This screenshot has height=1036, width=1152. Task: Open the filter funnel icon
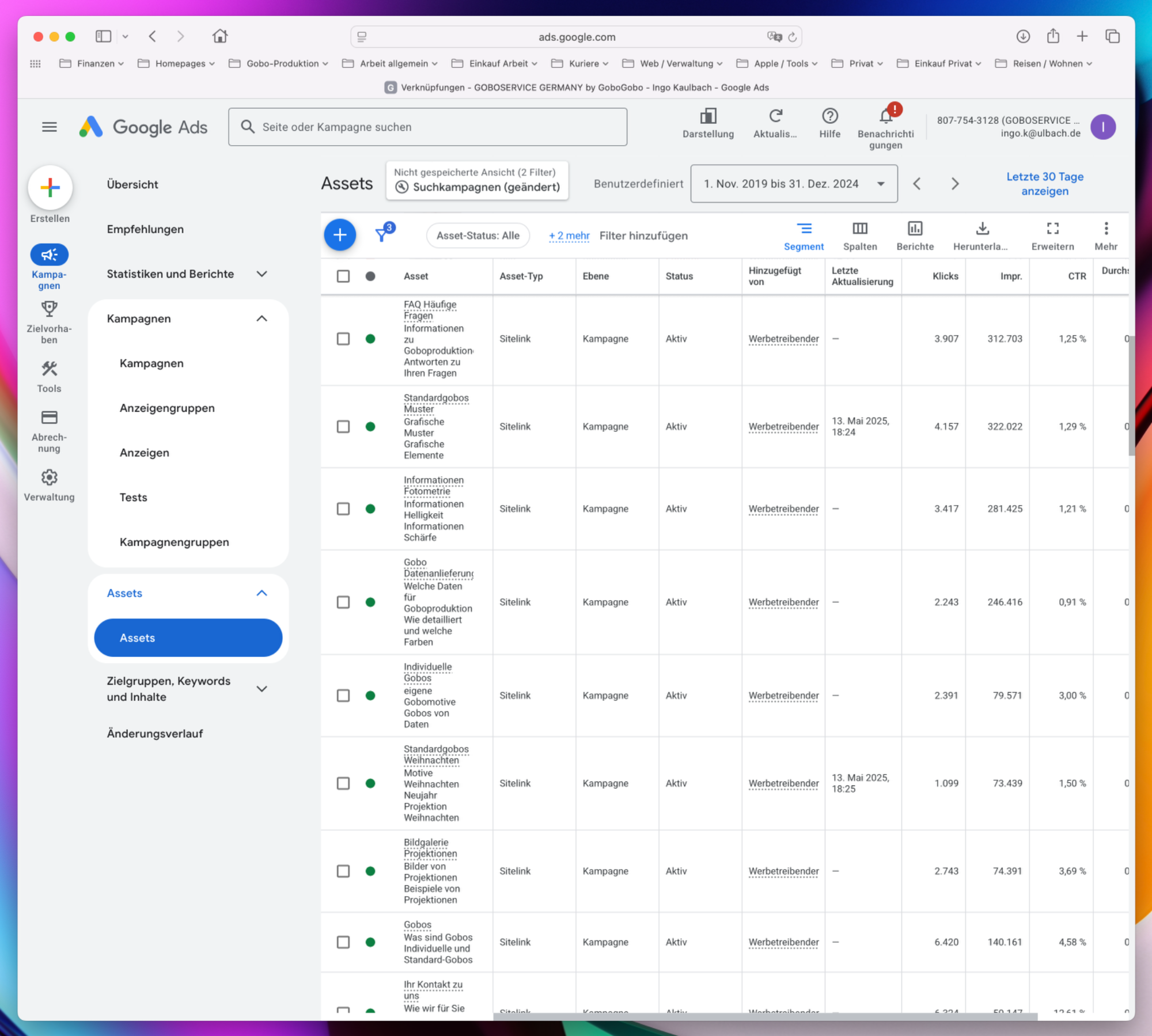pyautogui.click(x=382, y=234)
